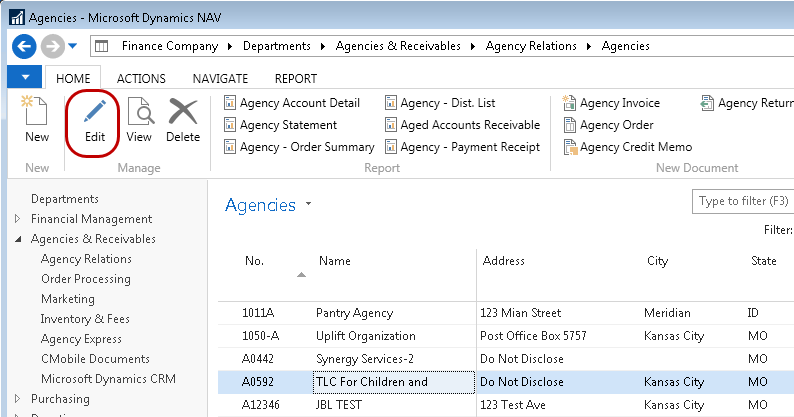Click the back navigation arrow
794x417 pixels.
[x=25, y=46]
